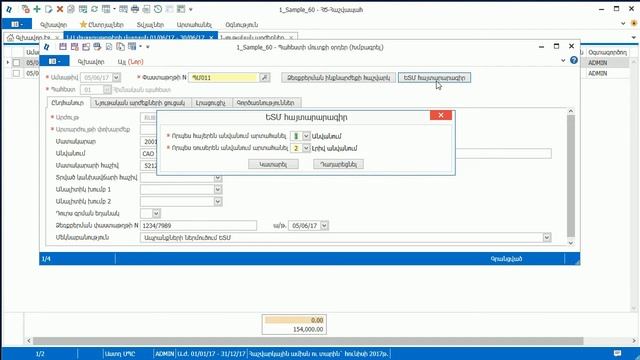Click the save diskette icon in document window toolbar
This screenshot has width=640, height=360.
click(63, 47)
